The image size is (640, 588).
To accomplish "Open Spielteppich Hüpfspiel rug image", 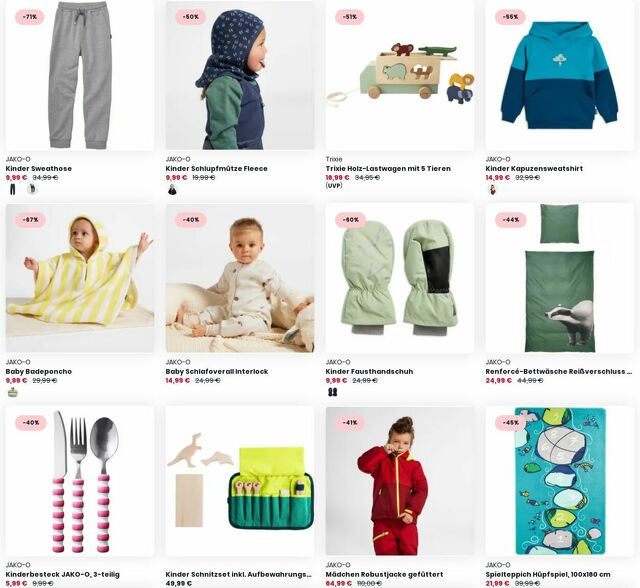I will (560, 481).
